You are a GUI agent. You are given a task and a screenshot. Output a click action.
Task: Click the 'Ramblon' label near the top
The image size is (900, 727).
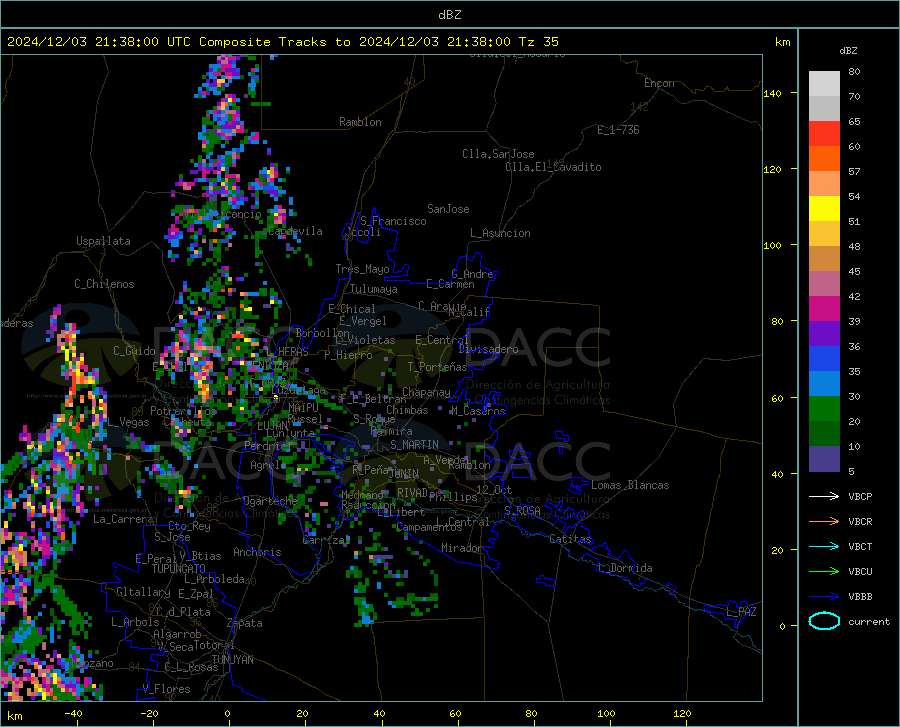coord(360,122)
